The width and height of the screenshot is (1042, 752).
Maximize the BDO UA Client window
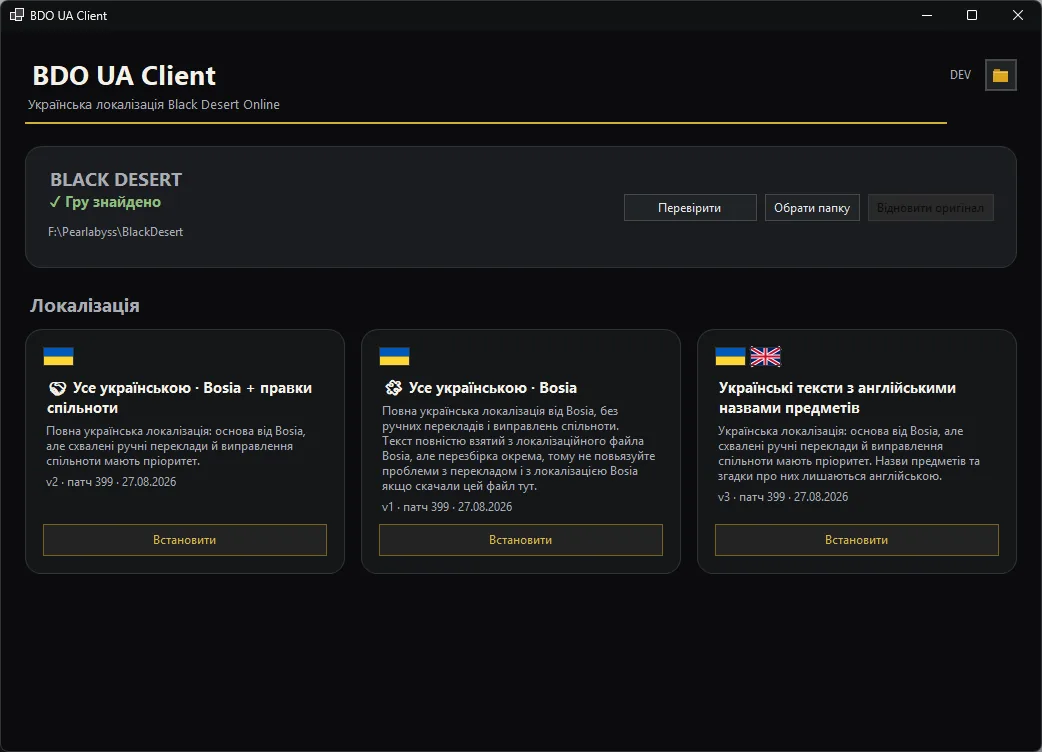coord(972,15)
